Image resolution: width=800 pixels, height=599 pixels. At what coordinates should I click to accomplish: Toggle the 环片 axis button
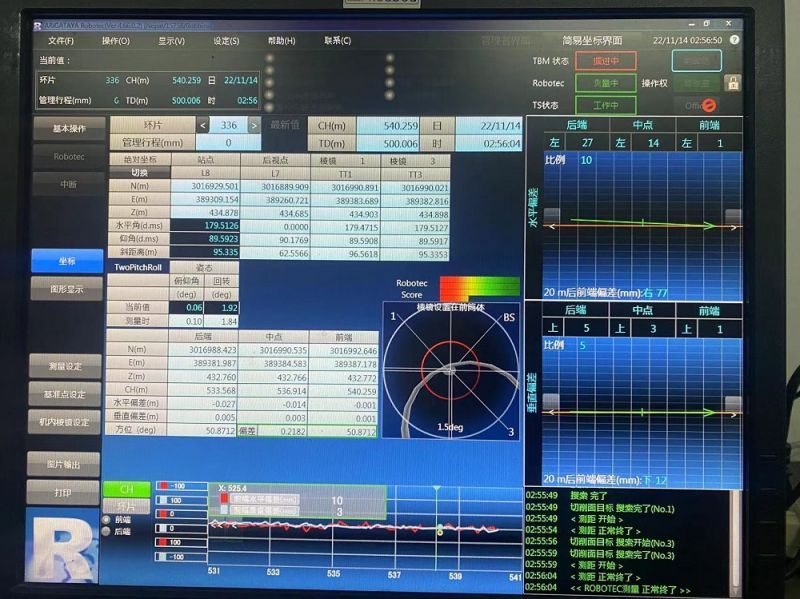click(x=127, y=505)
